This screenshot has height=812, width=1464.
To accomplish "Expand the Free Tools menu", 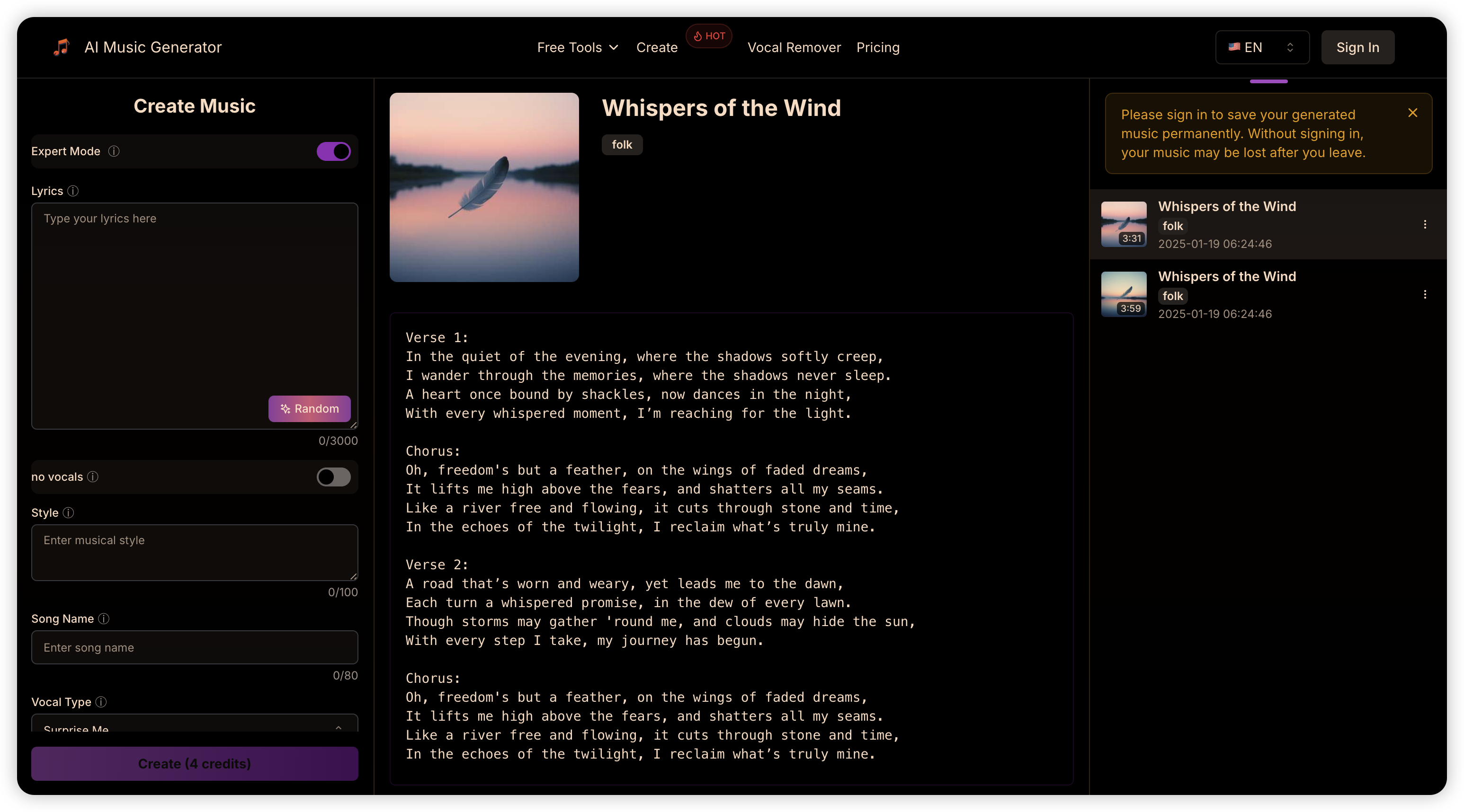I will coord(578,48).
